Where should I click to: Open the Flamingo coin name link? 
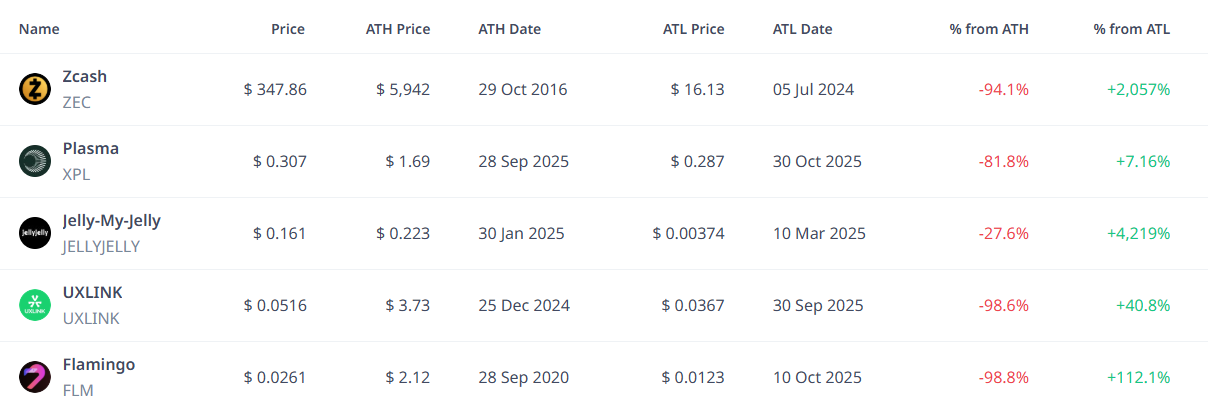[98, 365]
